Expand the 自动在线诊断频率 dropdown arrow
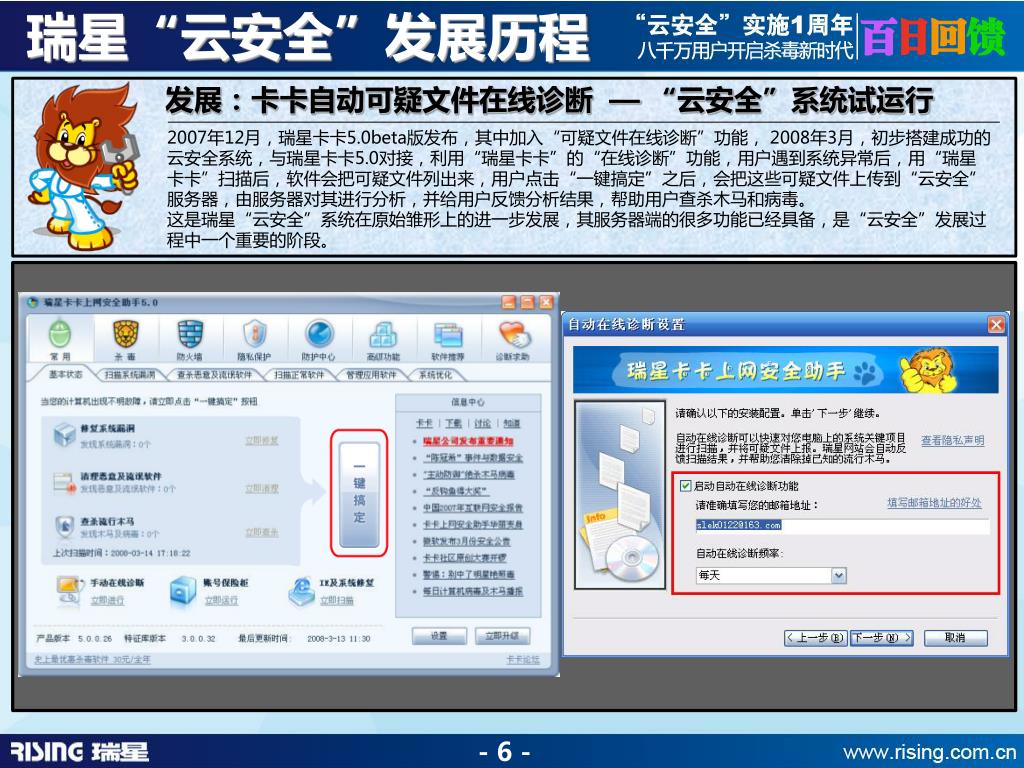1024x768 pixels. click(839, 575)
